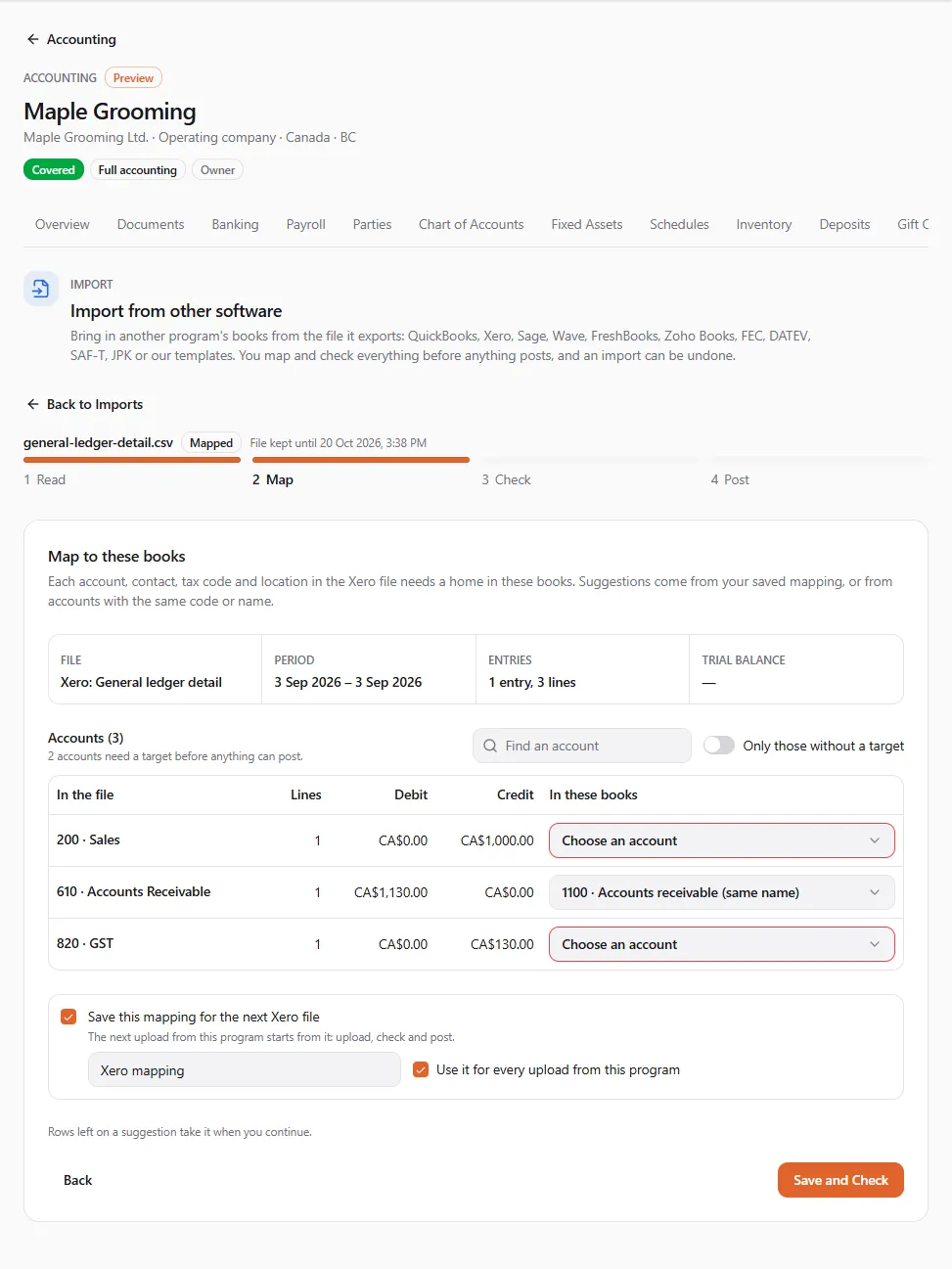Click step 1 Read in the progress

(x=45, y=479)
